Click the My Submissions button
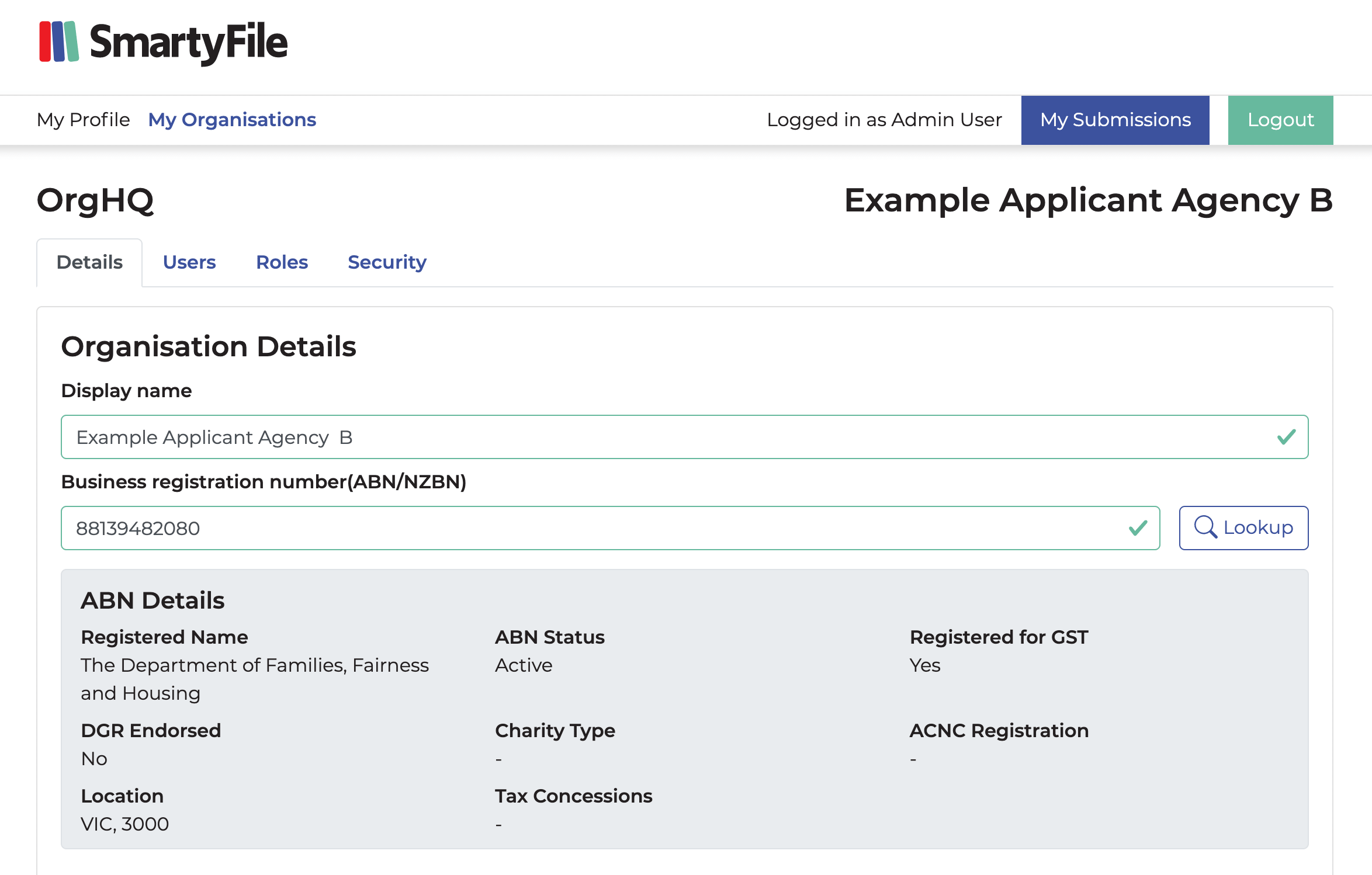Screen dimensions: 1372x875 tap(1115, 119)
